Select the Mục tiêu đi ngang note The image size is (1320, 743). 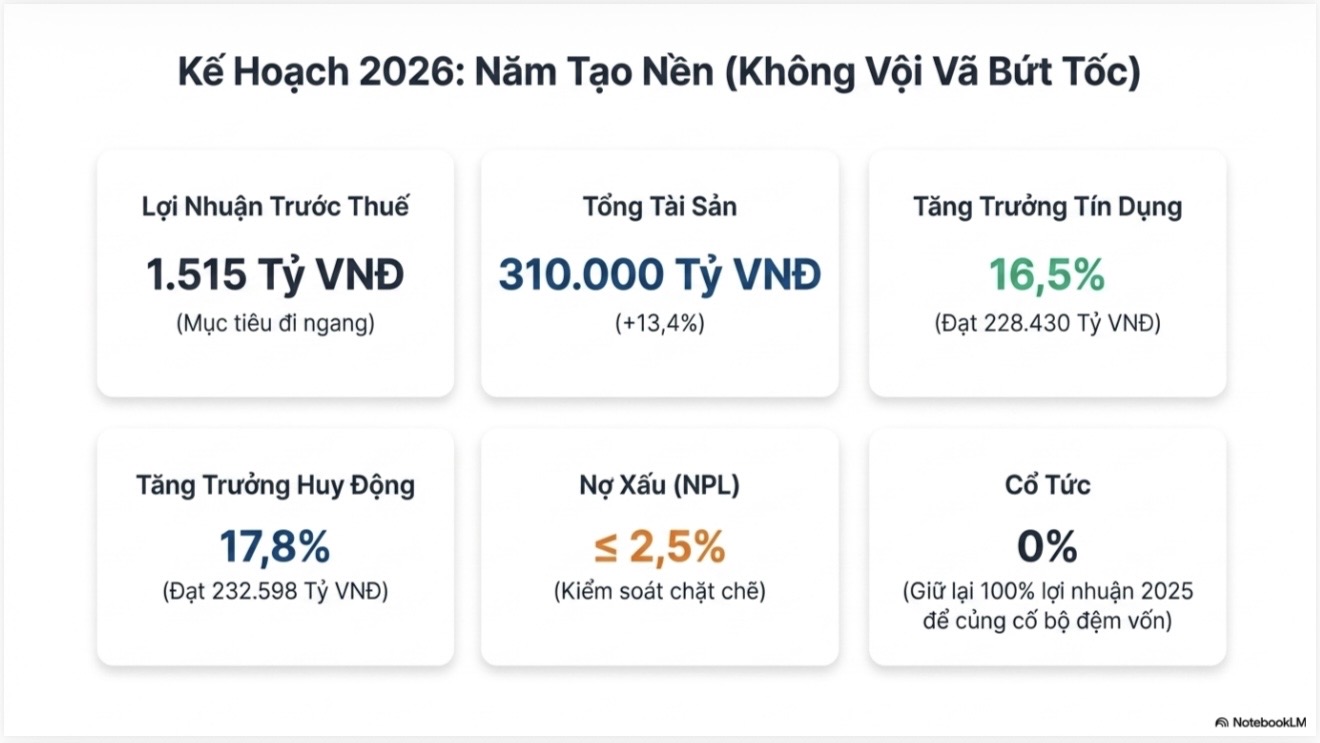pos(275,324)
